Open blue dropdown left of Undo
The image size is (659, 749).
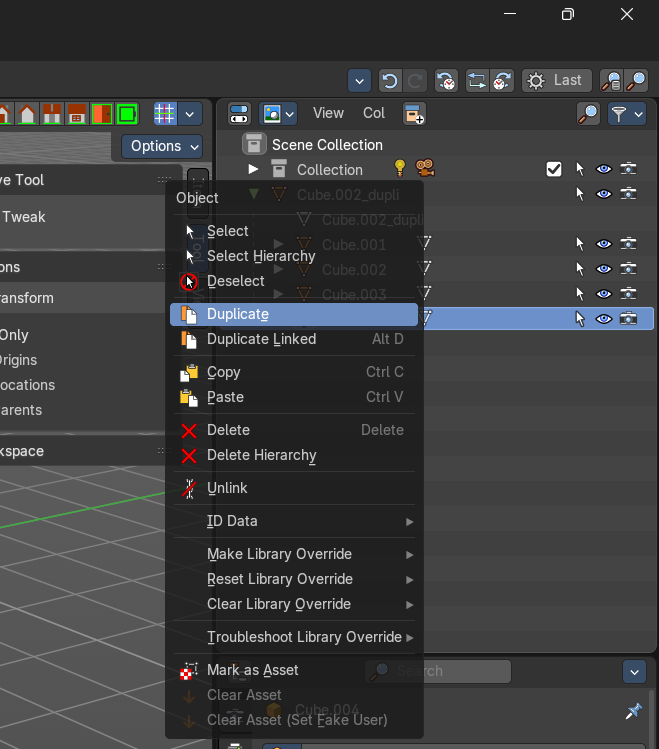coord(360,81)
